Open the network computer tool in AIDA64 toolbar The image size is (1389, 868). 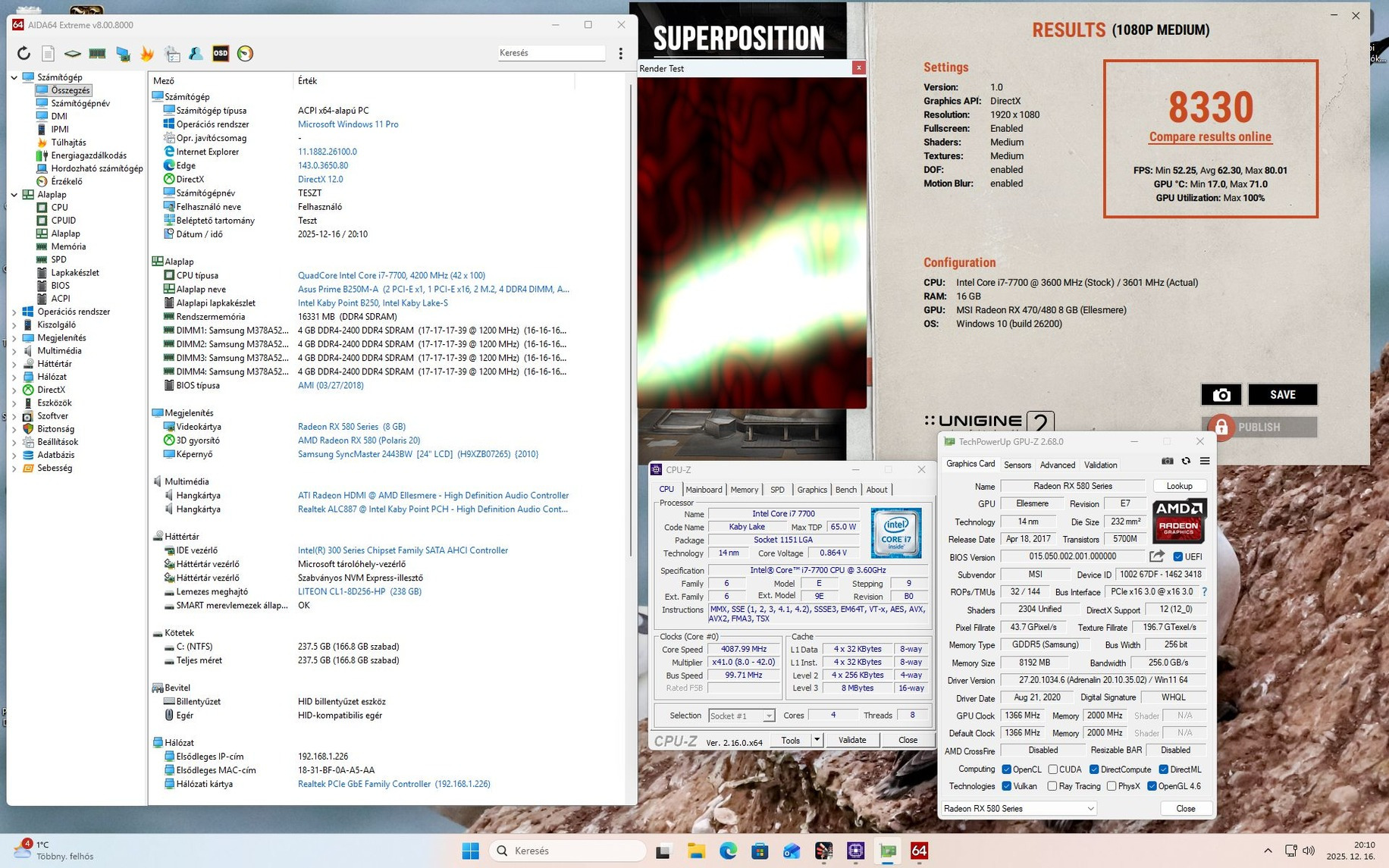click(122, 53)
